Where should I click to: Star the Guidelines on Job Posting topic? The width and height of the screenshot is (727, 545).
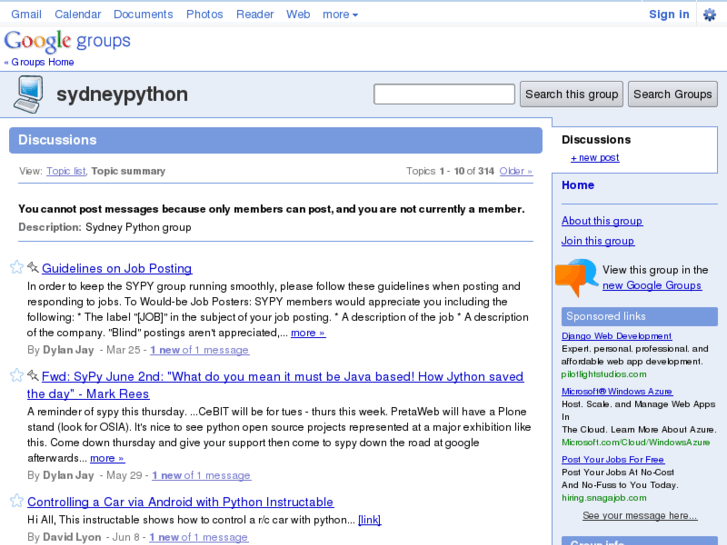[x=17, y=267]
